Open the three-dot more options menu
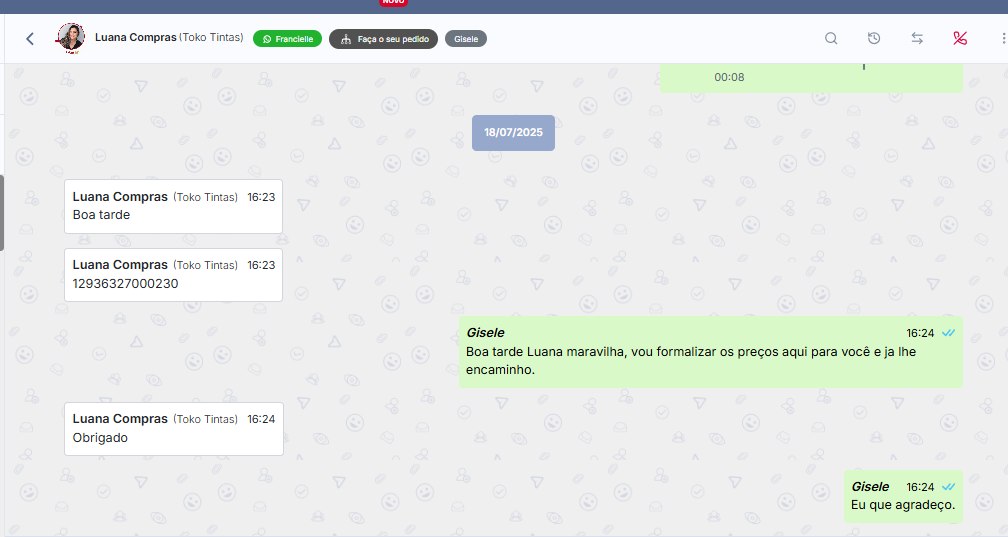1008x537 pixels. 1002,39
